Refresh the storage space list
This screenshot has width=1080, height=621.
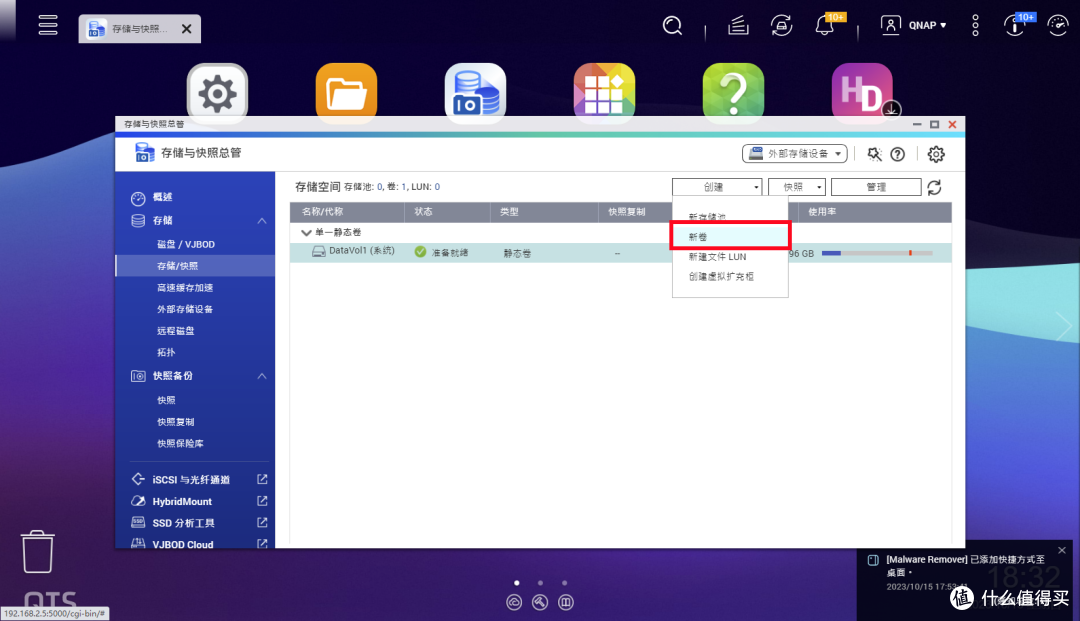pos(934,187)
